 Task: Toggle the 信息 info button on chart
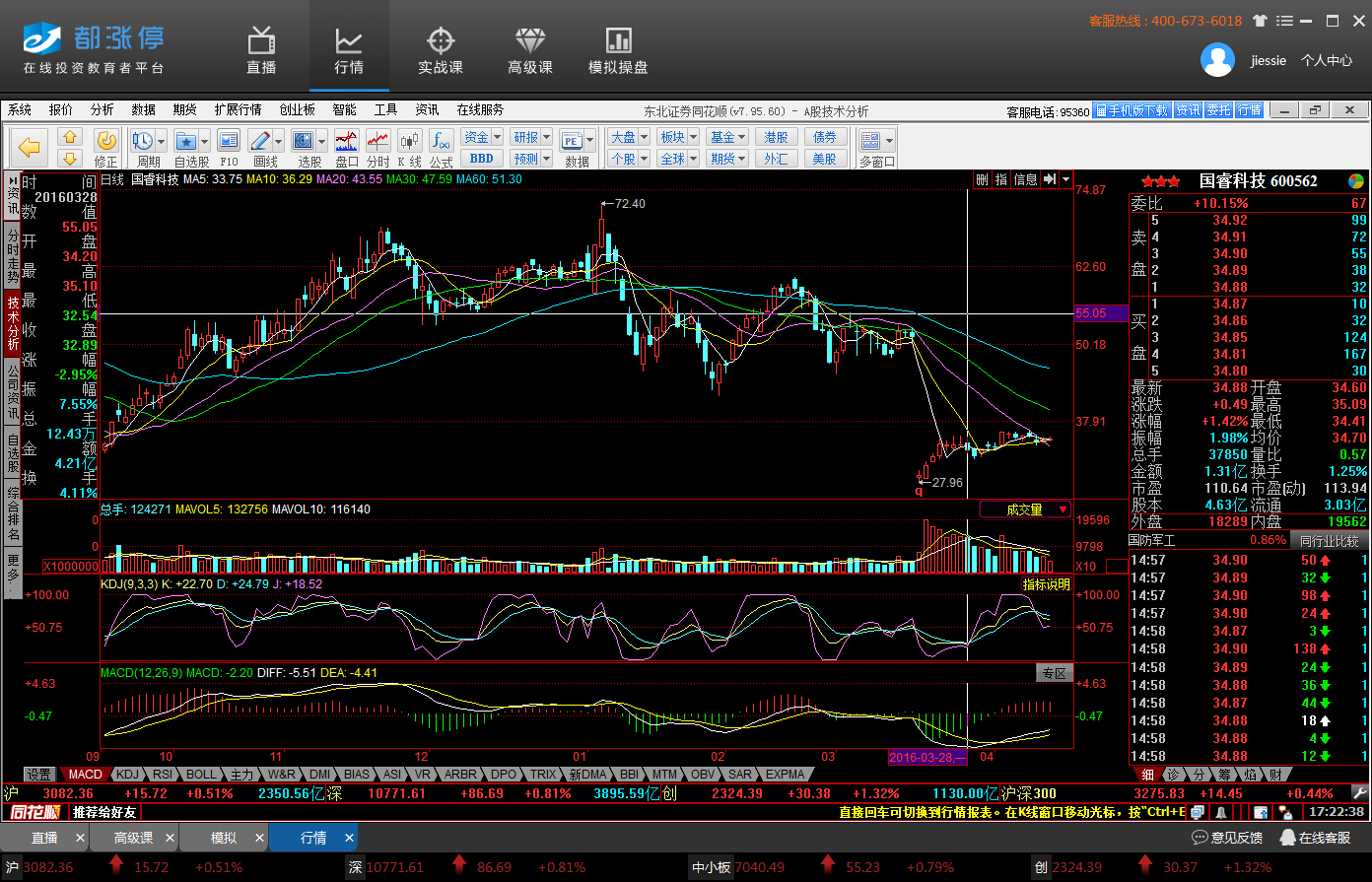click(1025, 179)
